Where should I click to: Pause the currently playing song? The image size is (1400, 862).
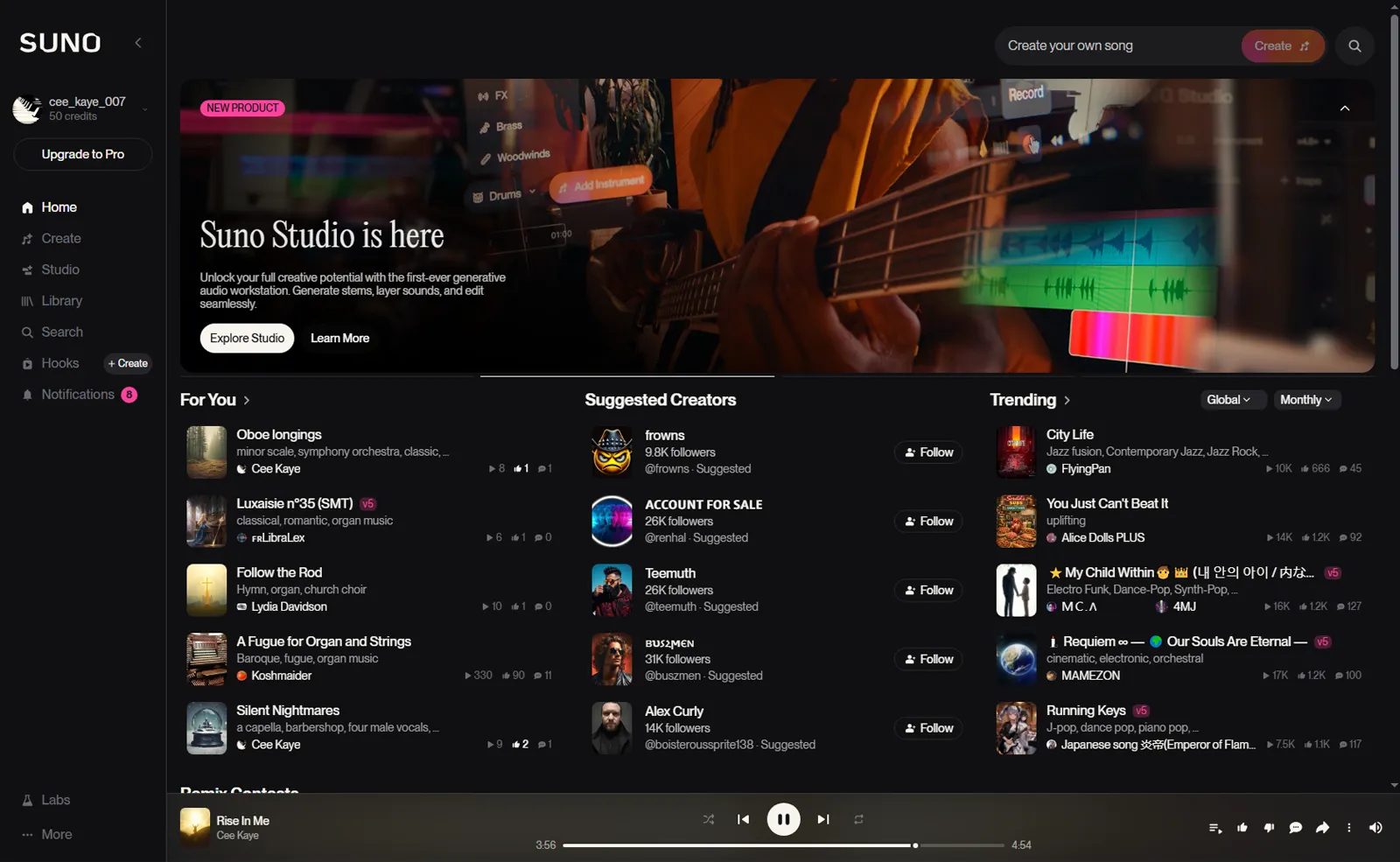coord(783,820)
